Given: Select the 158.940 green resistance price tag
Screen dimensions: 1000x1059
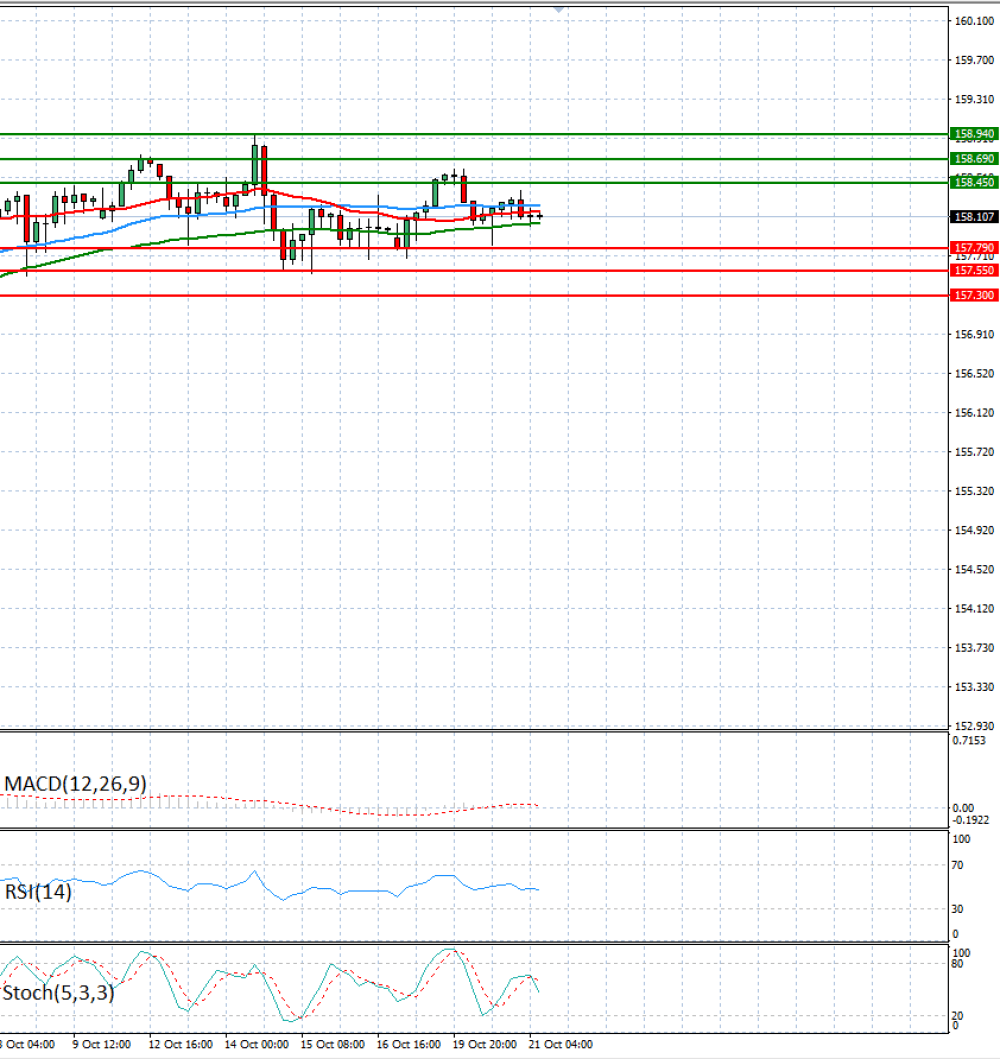Looking at the screenshot, I should (973, 134).
